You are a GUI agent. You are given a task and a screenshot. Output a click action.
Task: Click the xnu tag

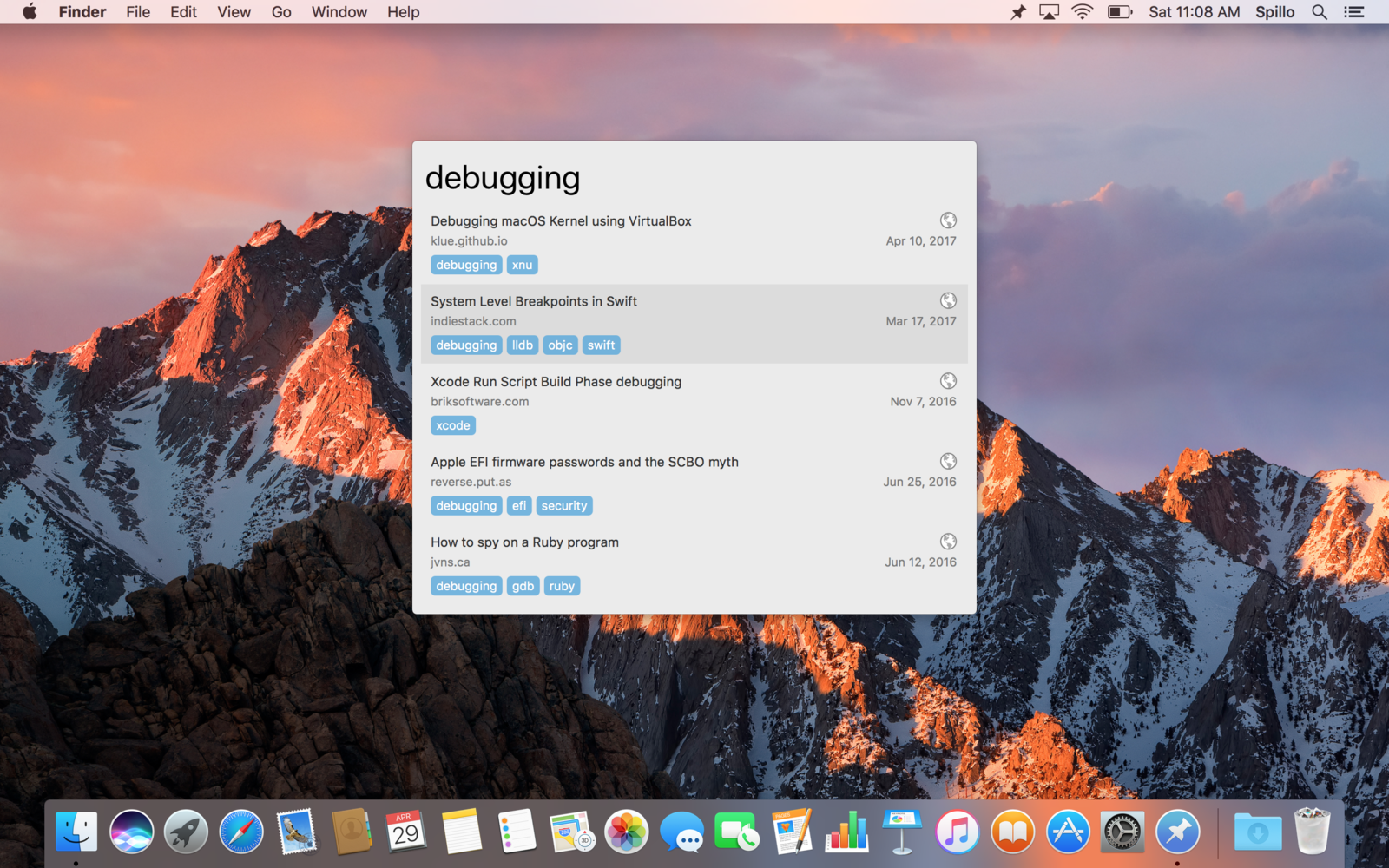(522, 265)
